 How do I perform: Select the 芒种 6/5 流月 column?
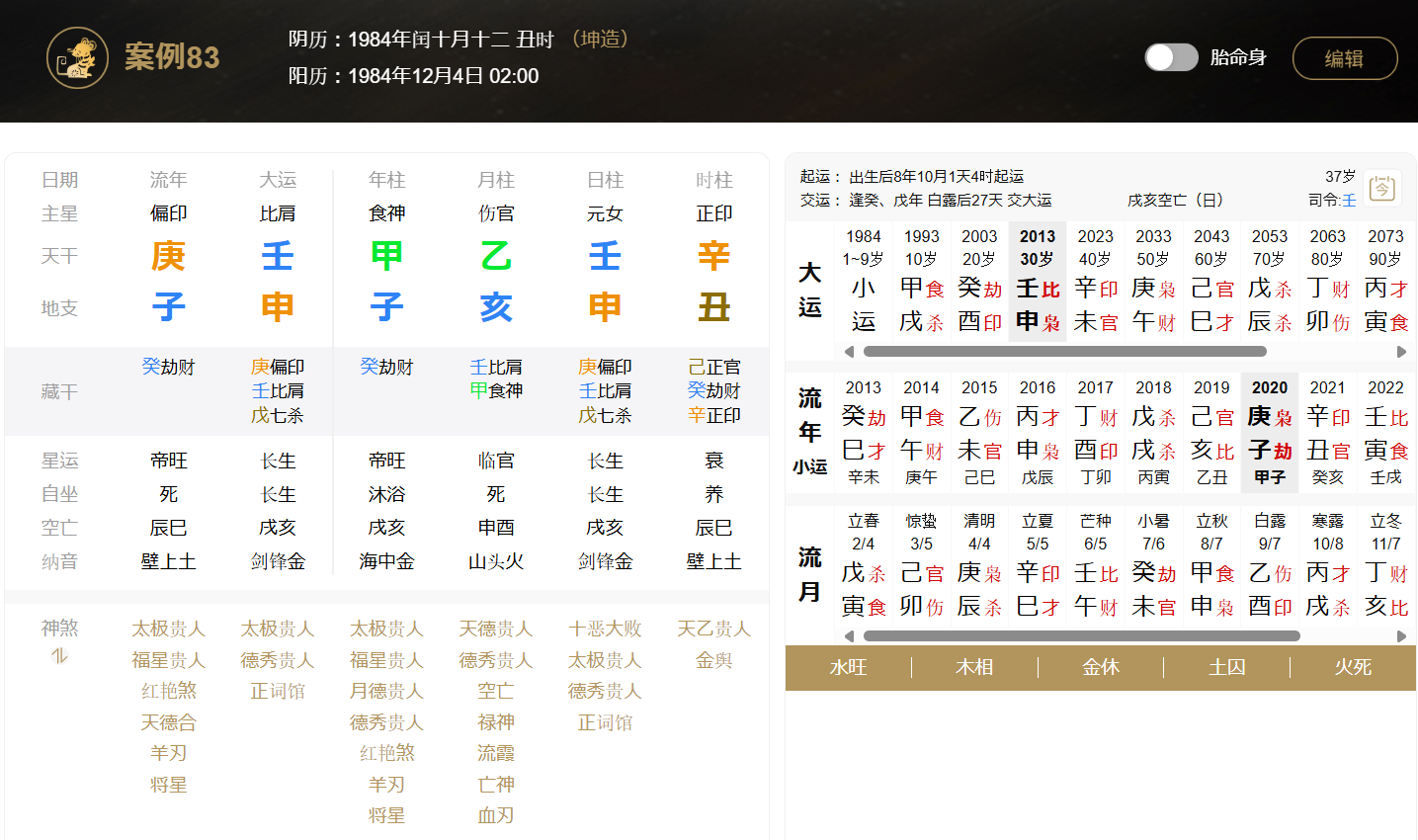(1096, 565)
